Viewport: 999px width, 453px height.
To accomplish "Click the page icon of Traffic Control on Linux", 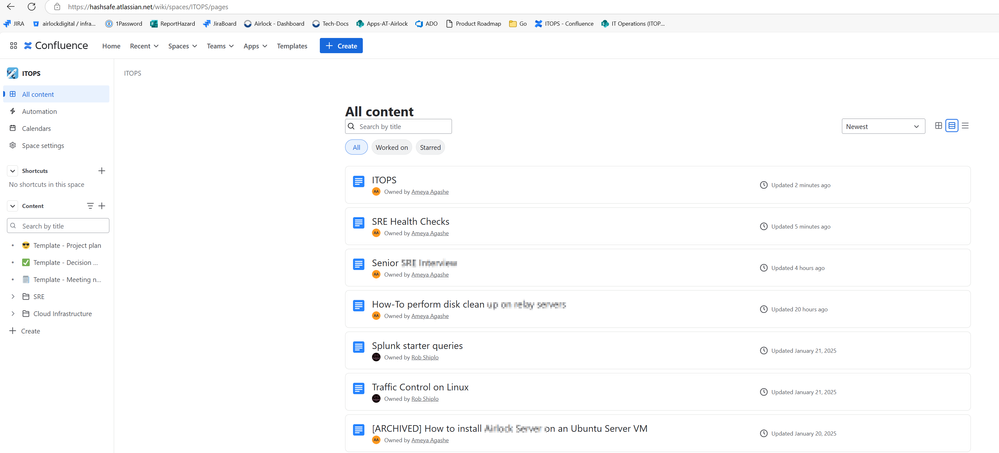I will tap(359, 389).
